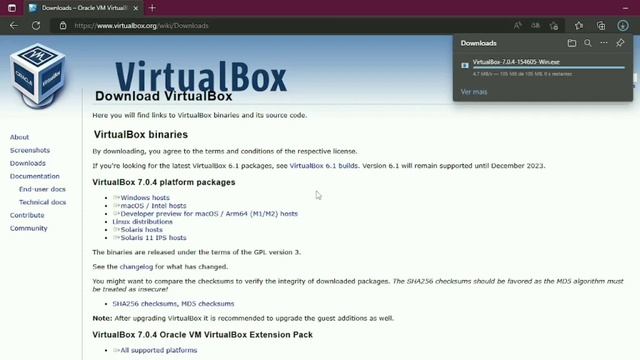640x360 pixels.
Task: Open the SHA256 checksums link
Action: point(144,304)
